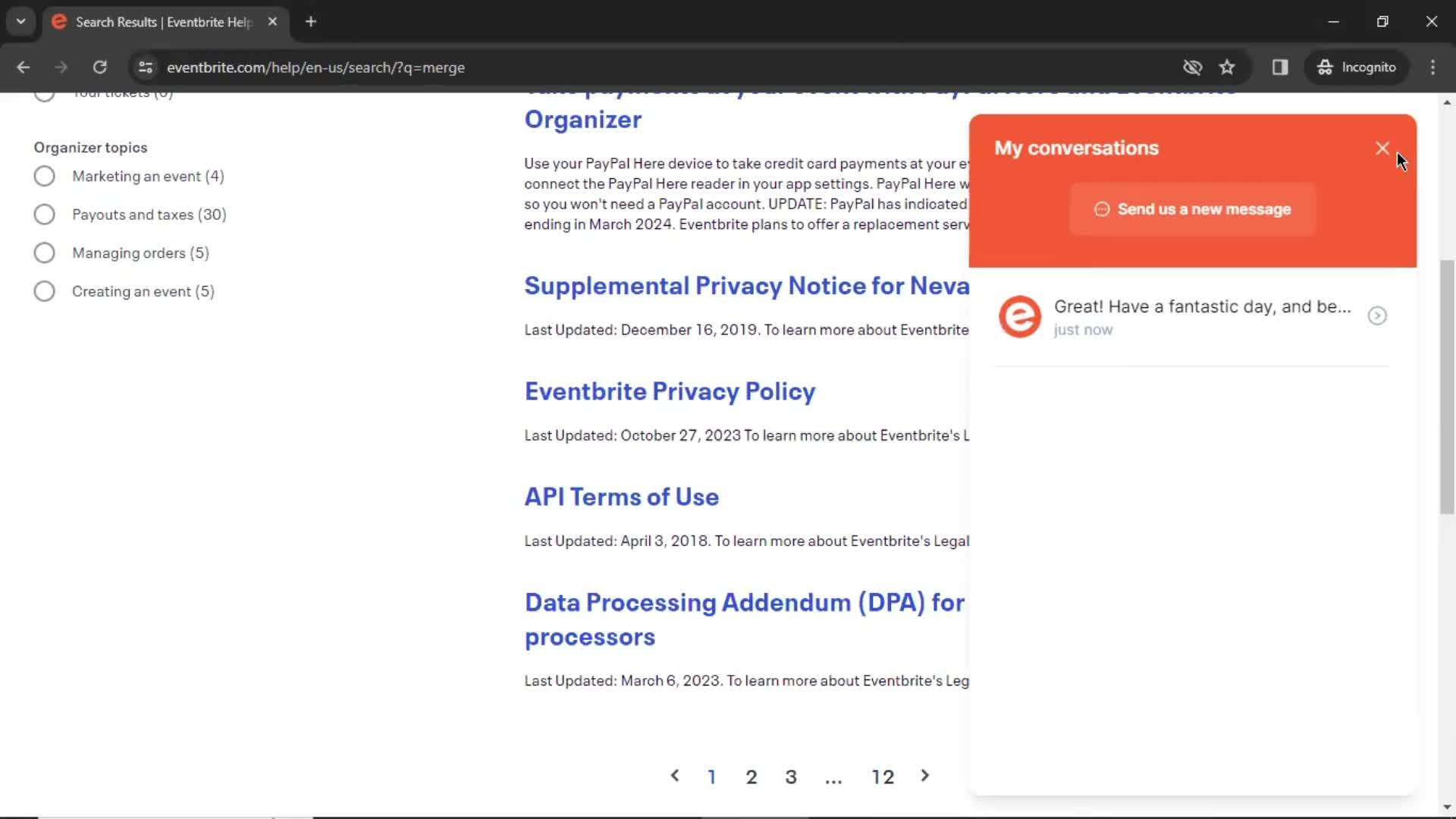The image size is (1456, 819).
Task: Open the 'Great! Have a fantastic day' conversation
Action: pos(1192,317)
